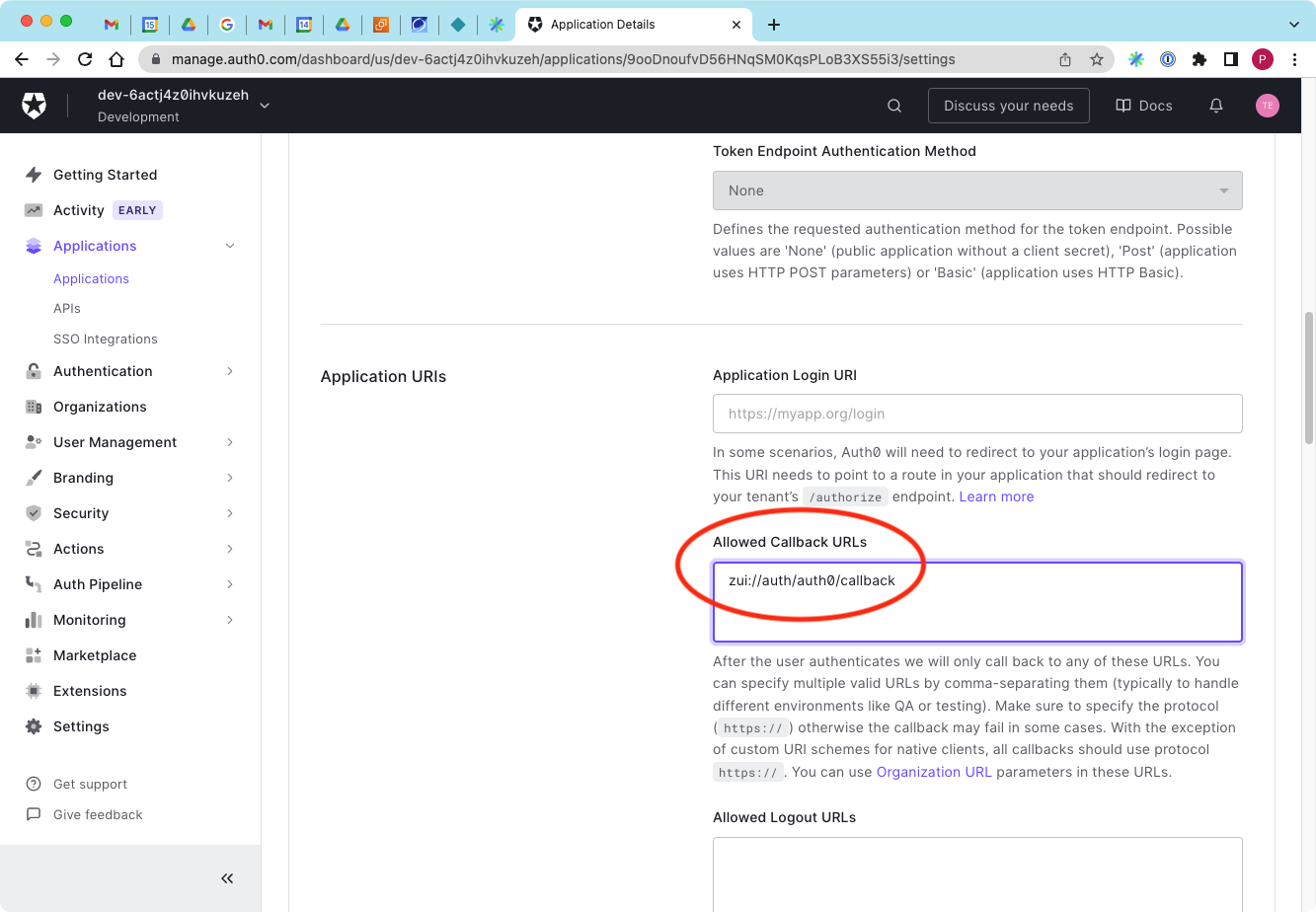1316x912 pixels.
Task: Bookmark this page with star icon
Action: tap(1096, 59)
